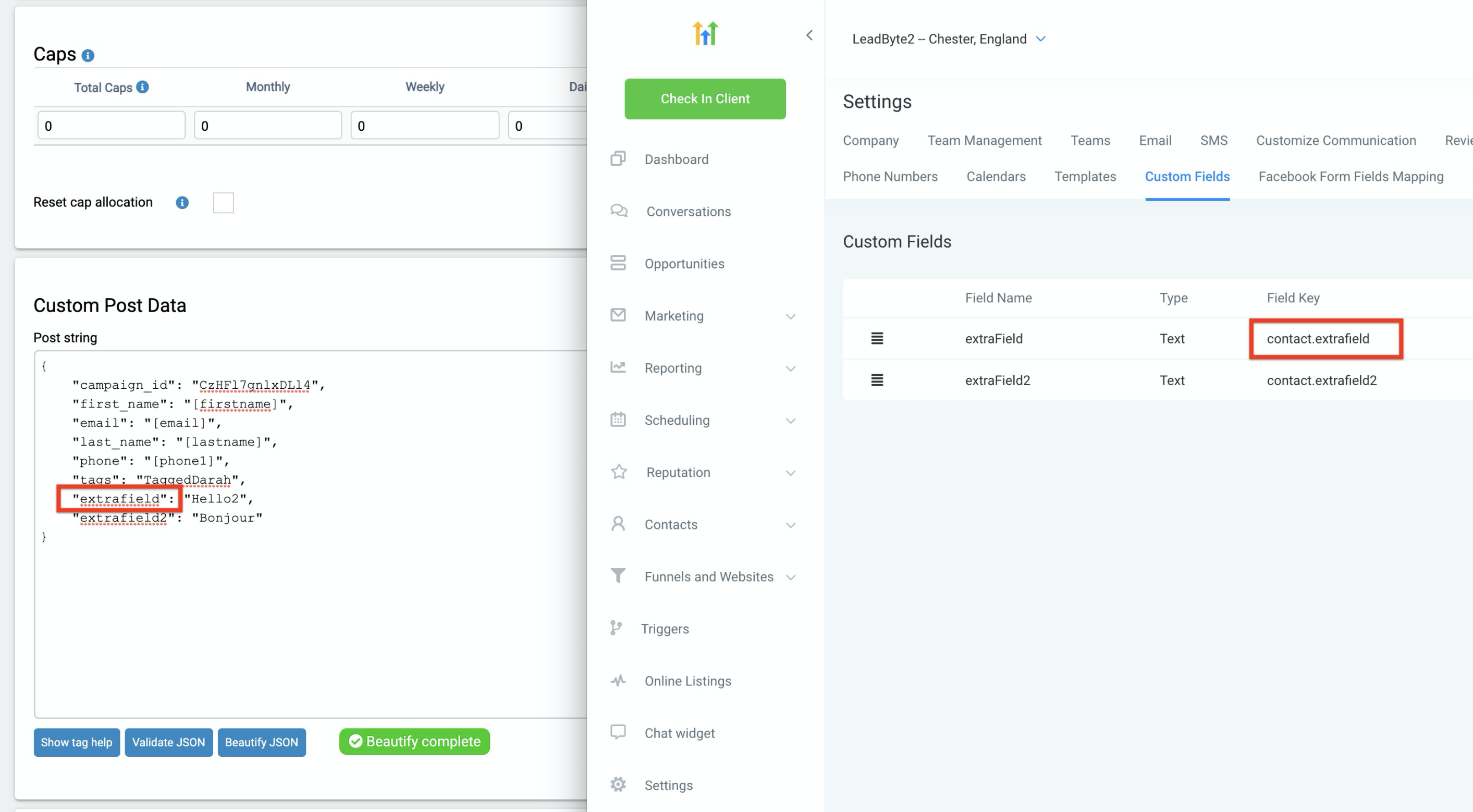The height and width of the screenshot is (812, 1473).
Task: Select the Custom Fields tab
Action: point(1187,176)
